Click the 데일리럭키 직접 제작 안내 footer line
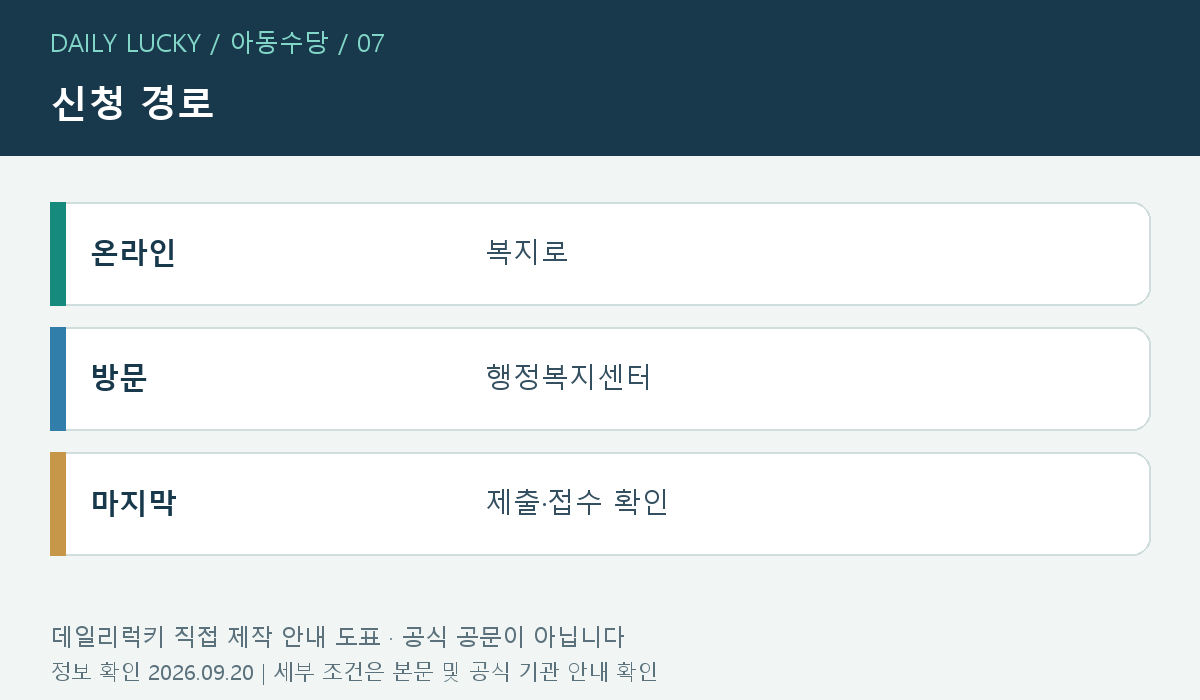 pos(337,637)
